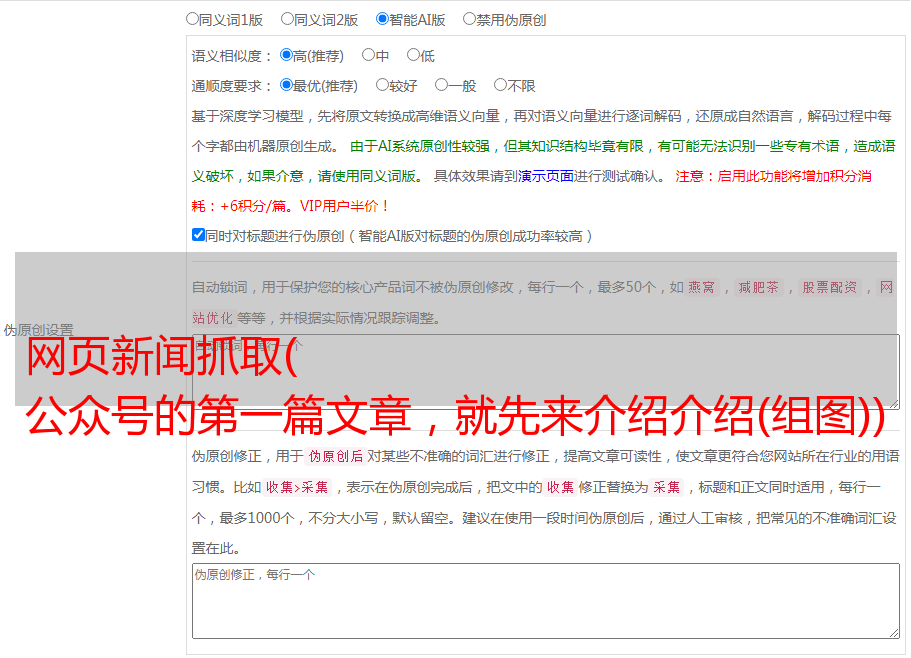Screen dimensions: 911x658
Task: Open the 演示页面 link
Action: (x=546, y=176)
